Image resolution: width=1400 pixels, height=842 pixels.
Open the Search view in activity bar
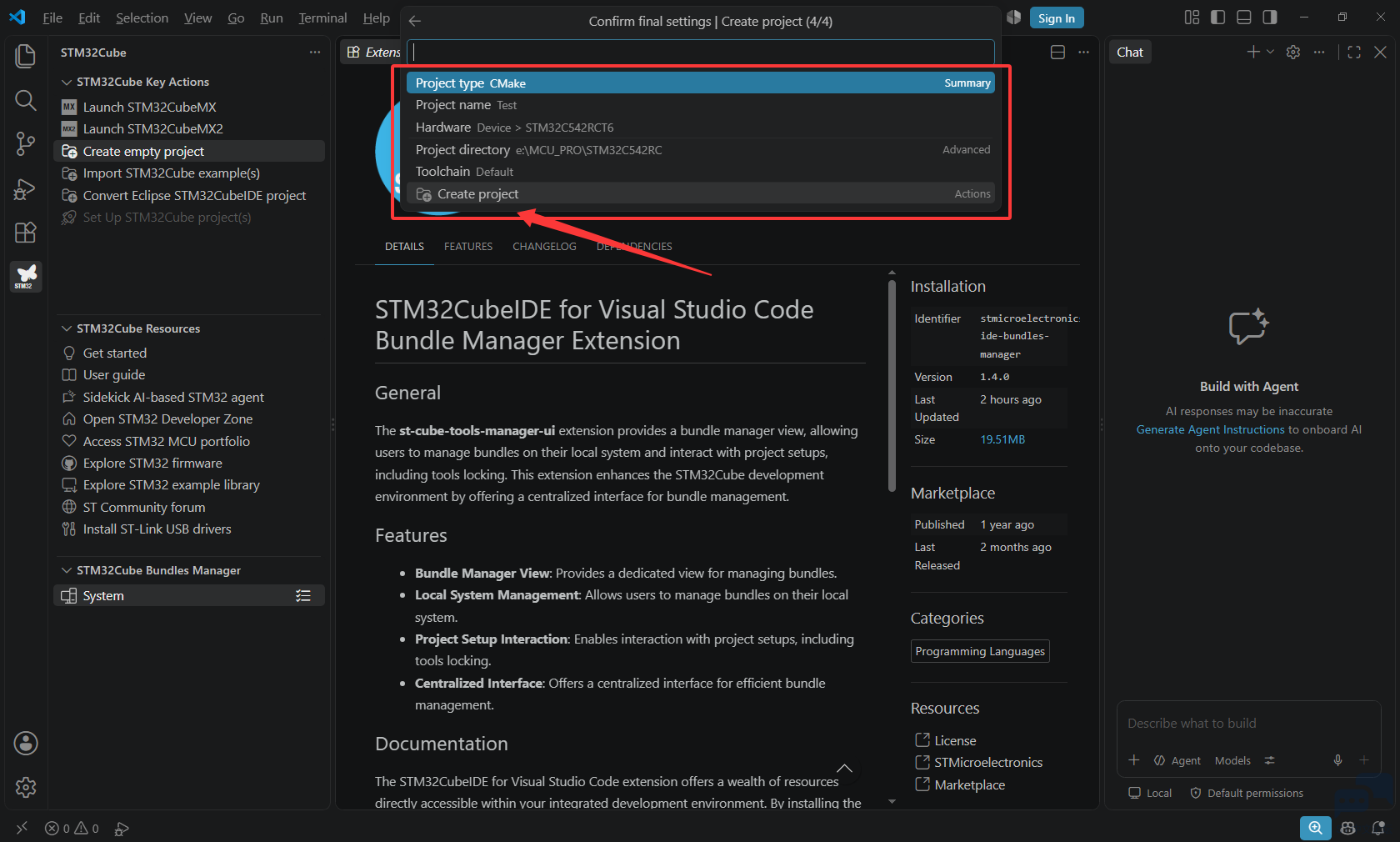(25, 101)
